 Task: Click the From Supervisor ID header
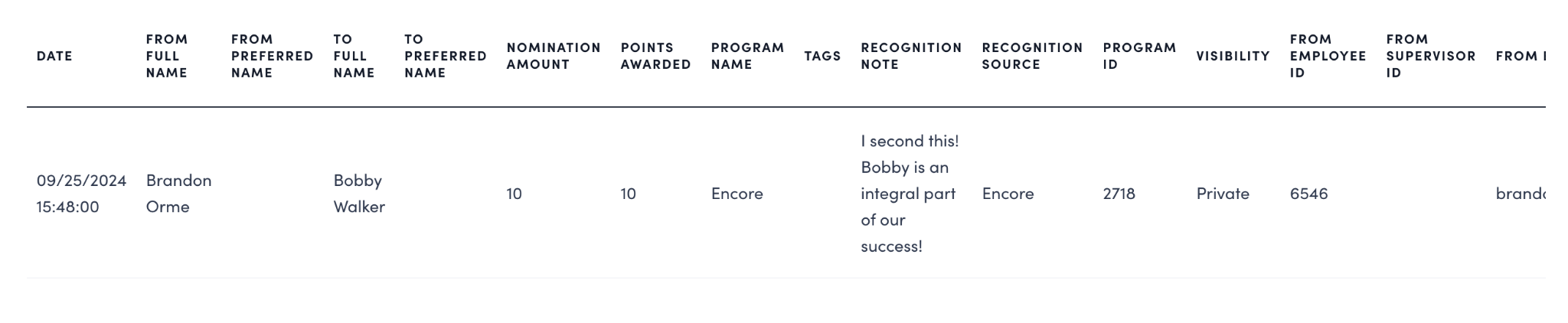point(1430,56)
